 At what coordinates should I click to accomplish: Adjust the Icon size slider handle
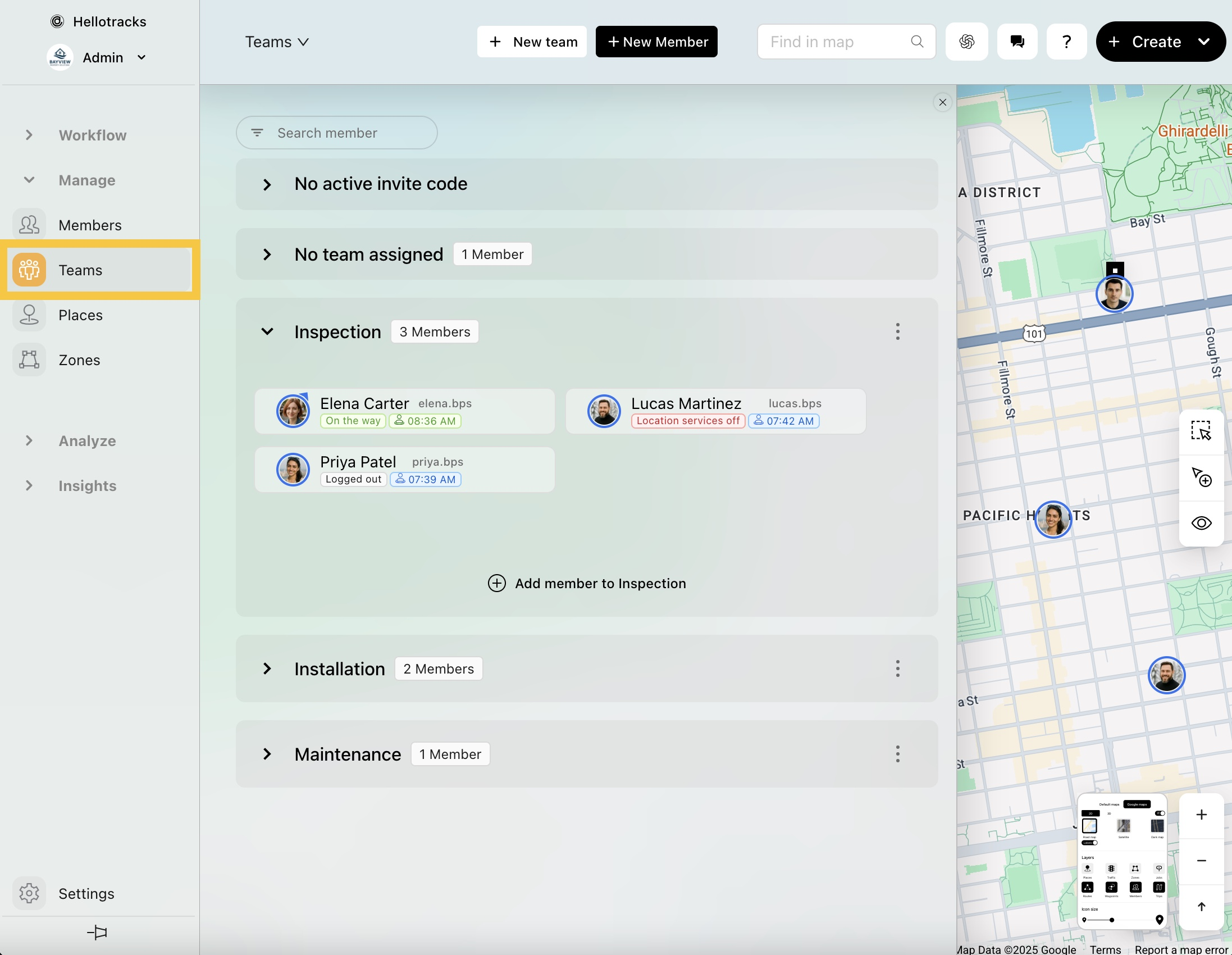pyautogui.click(x=1111, y=920)
